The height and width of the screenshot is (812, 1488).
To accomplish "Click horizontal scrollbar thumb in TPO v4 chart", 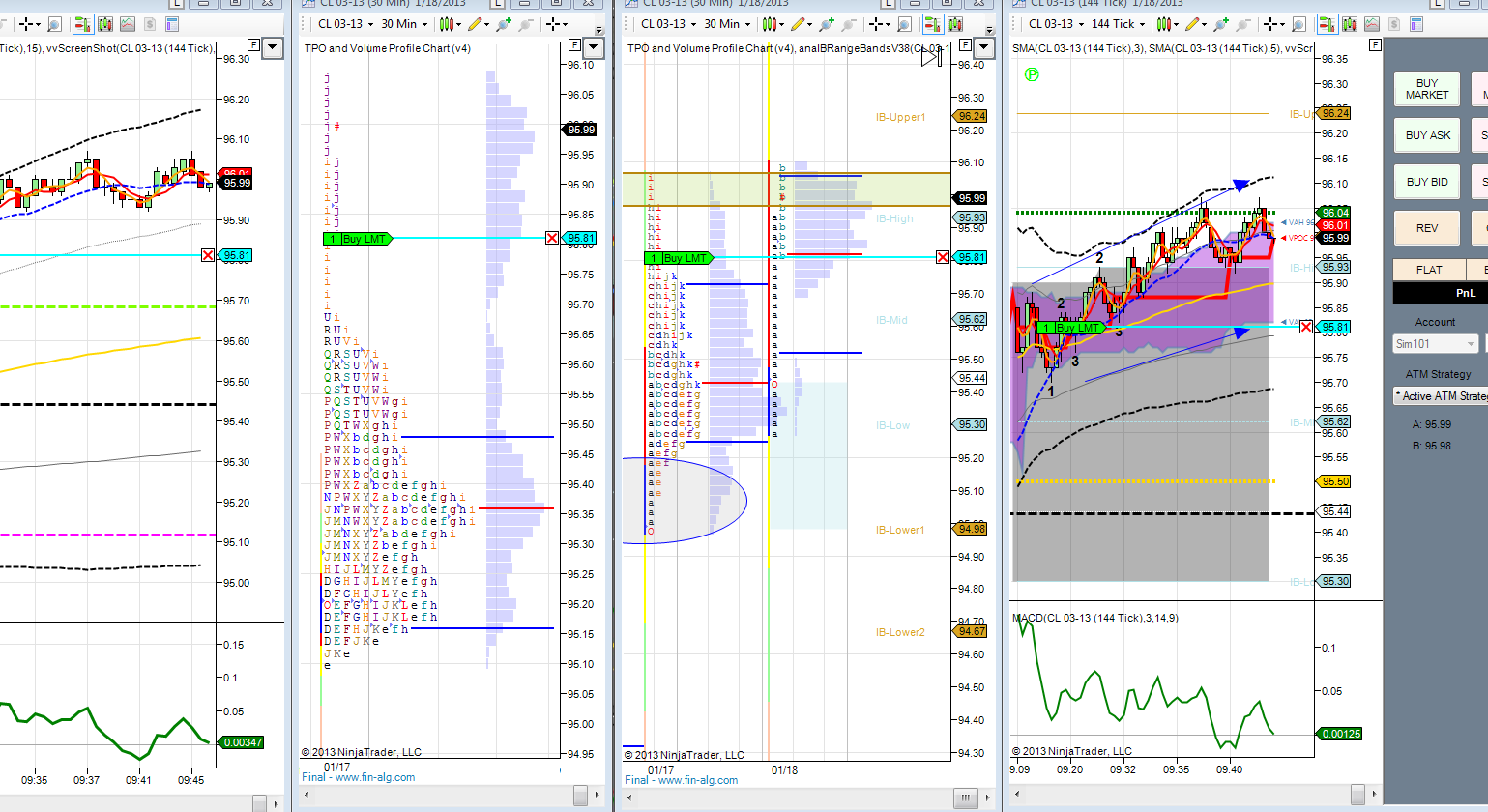I will click(580, 795).
